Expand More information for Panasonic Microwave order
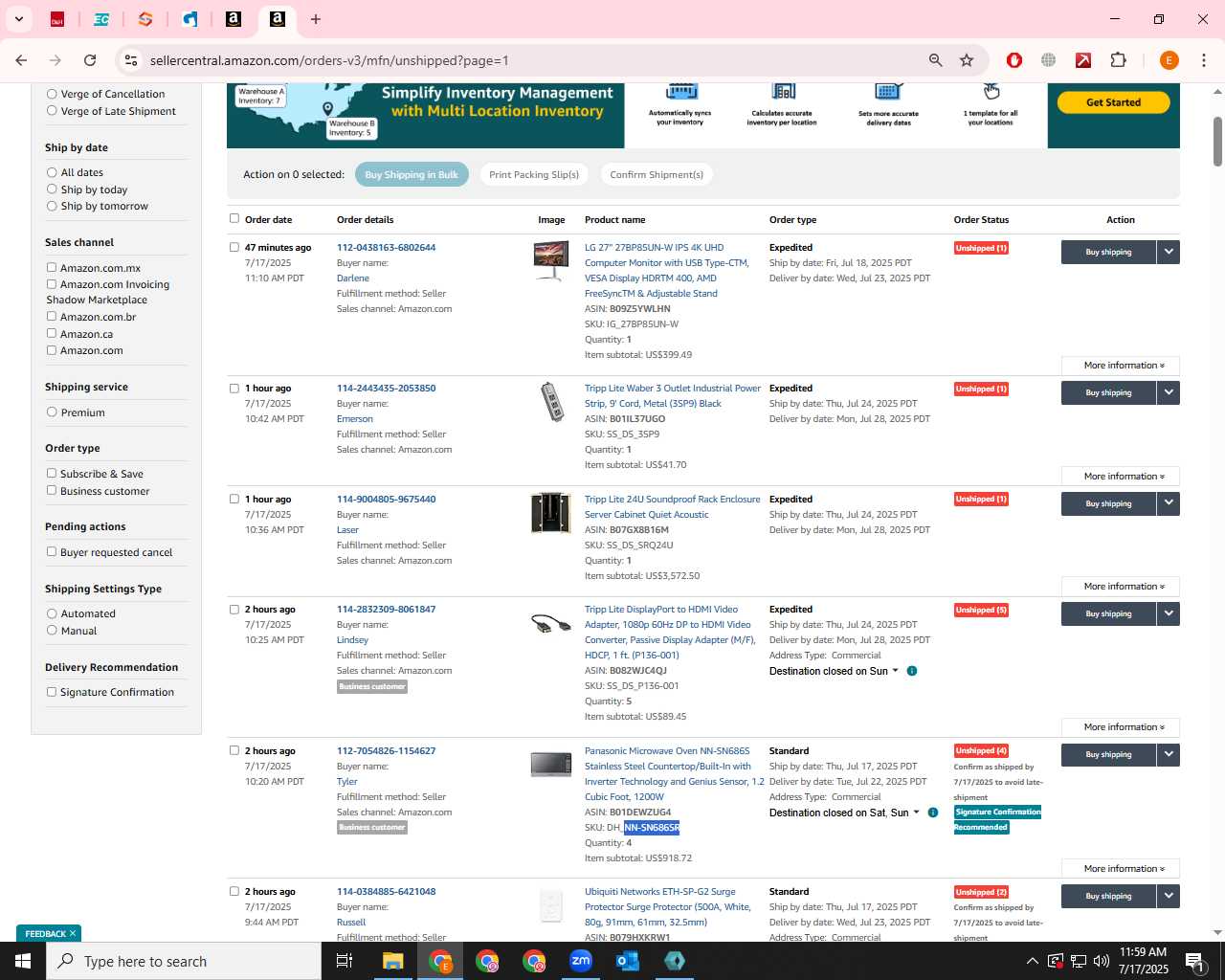The height and width of the screenshot is (980, 1225). [x=1121, y=869]
